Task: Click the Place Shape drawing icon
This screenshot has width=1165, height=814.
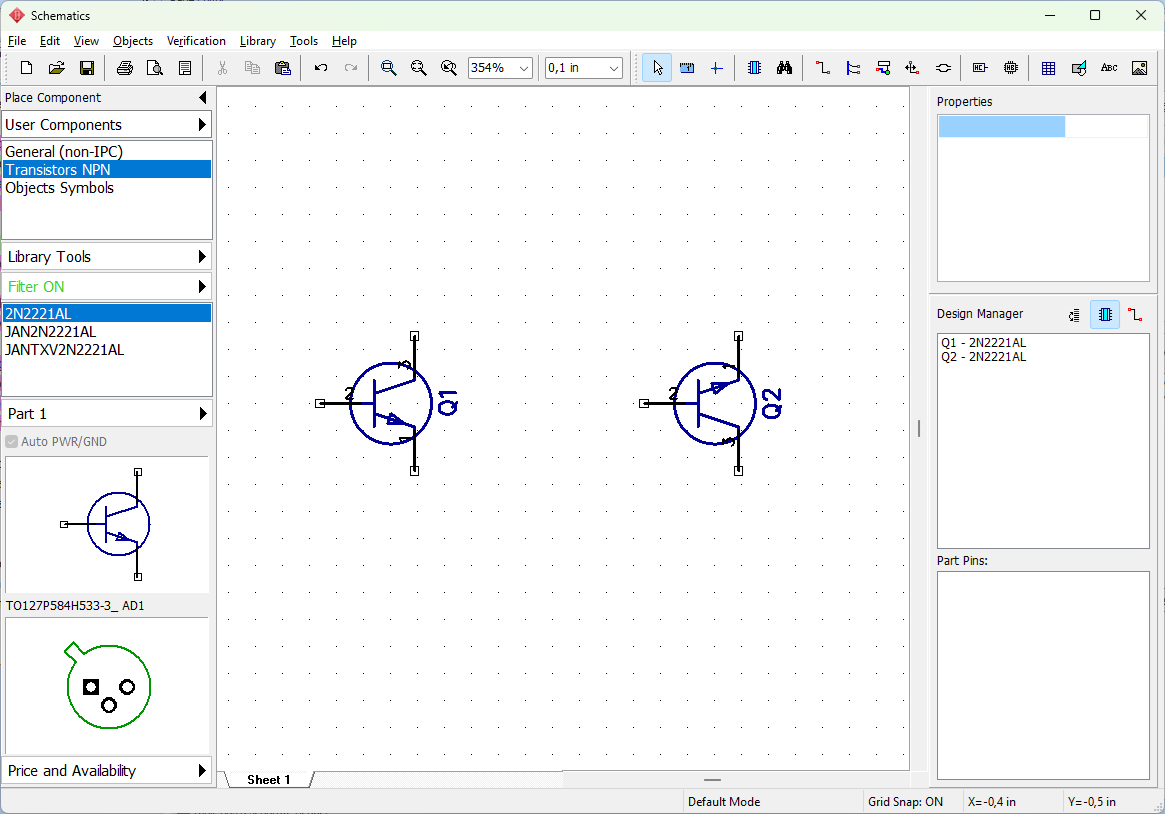Action: click(1079, 68)
